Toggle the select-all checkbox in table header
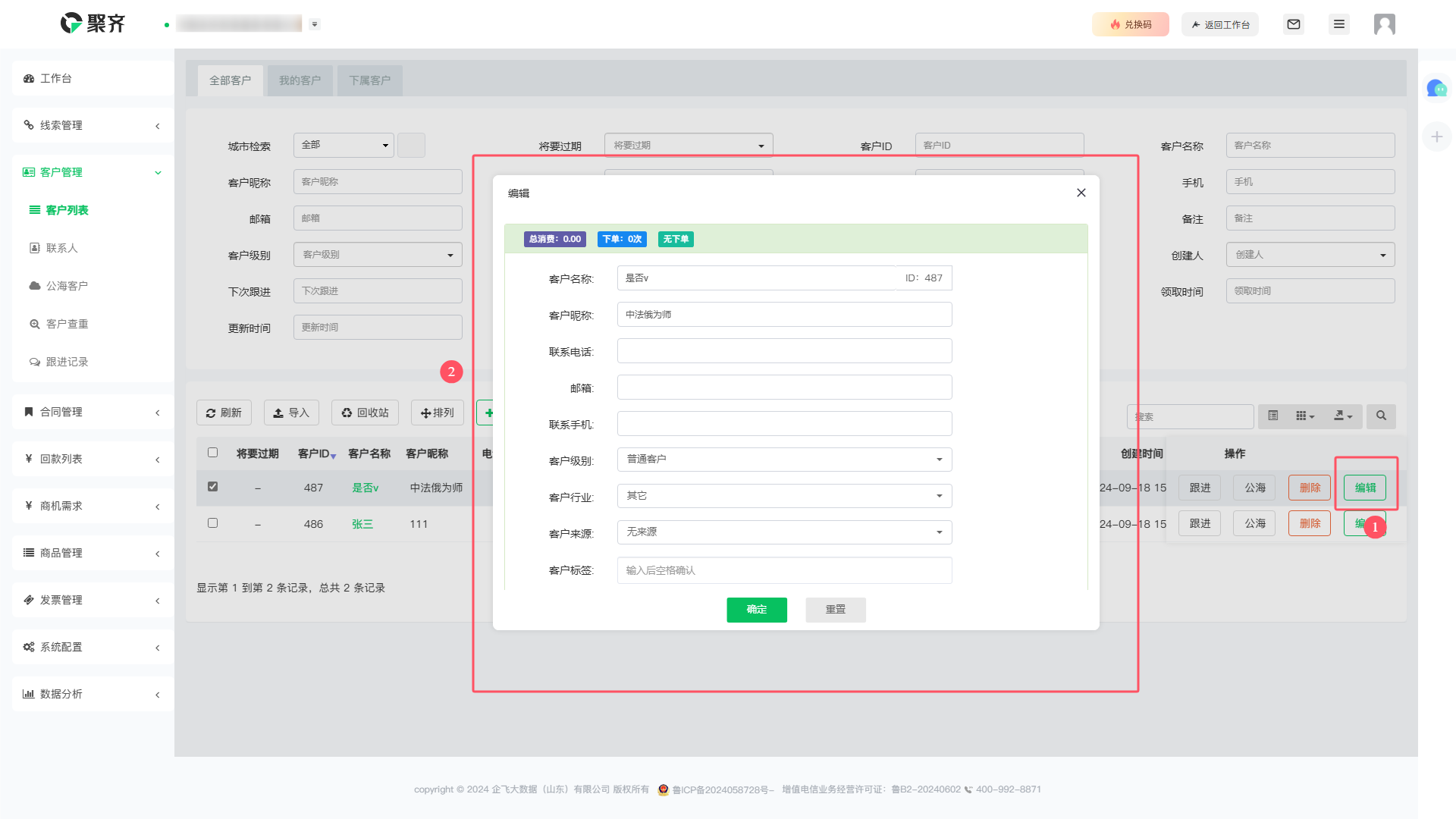The height and width of the screenshot is (819, 1456). 213,453
